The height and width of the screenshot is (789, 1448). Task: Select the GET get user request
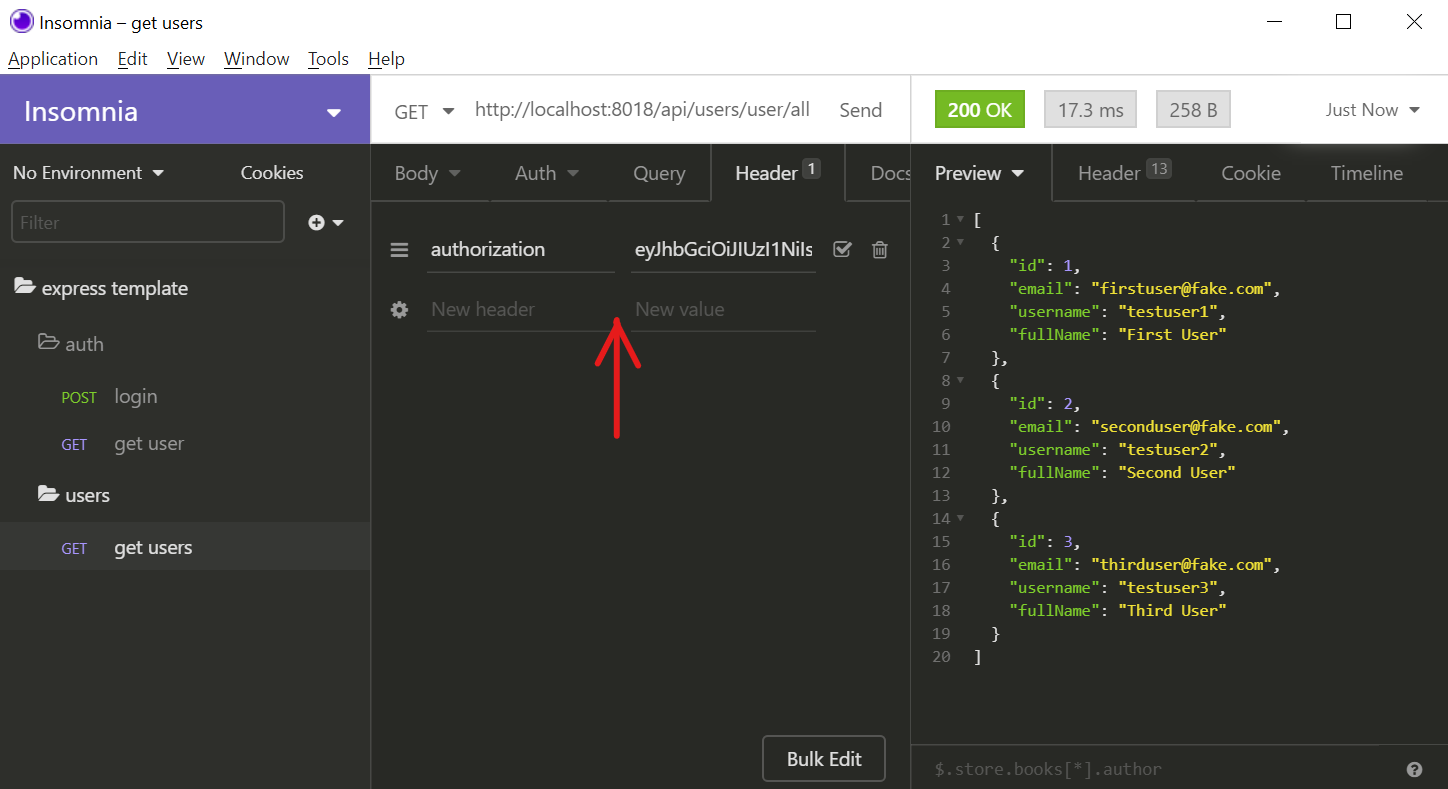(185, 444)
